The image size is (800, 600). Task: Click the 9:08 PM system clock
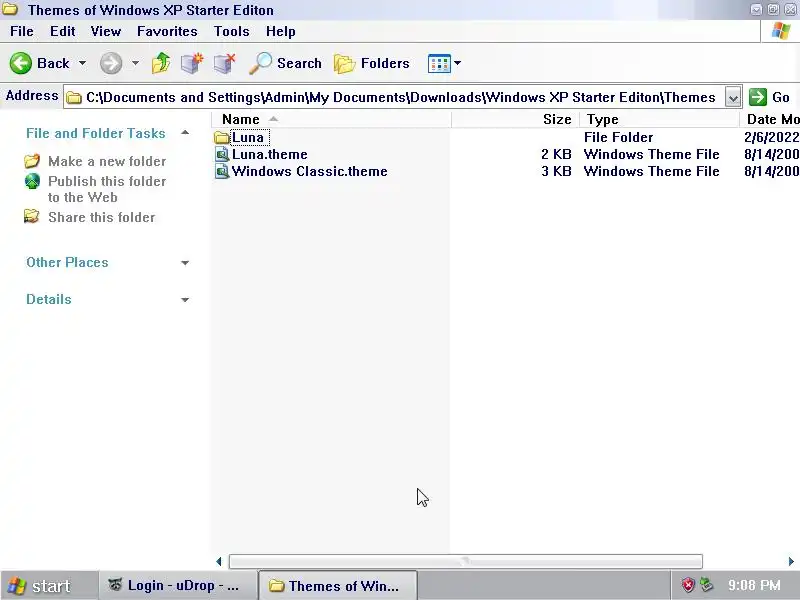click(754, 585)
